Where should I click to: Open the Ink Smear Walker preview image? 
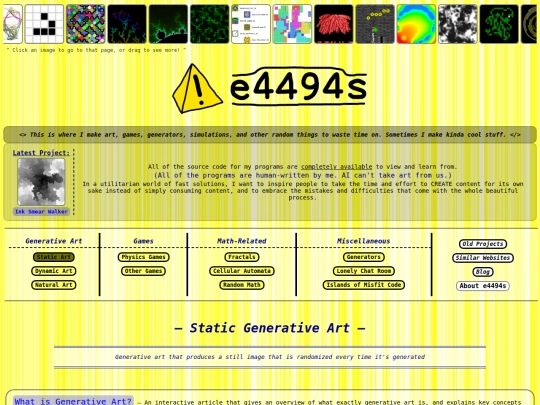pos(41,182)
